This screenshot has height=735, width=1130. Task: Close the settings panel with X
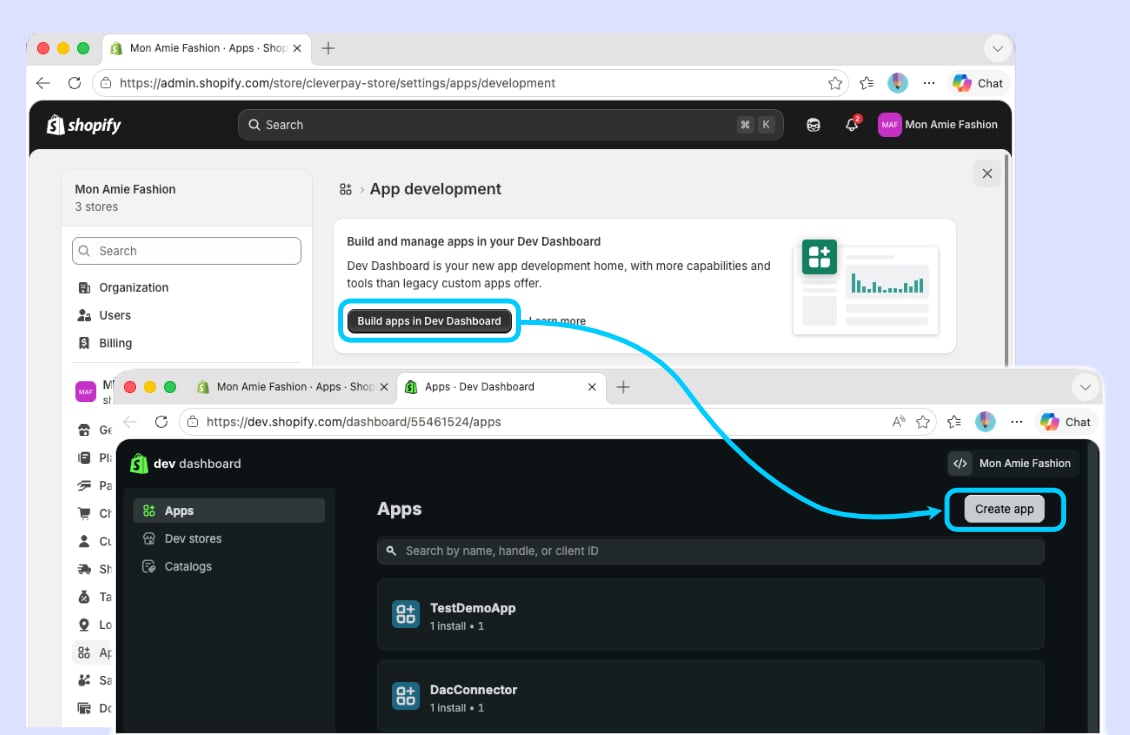987,174
